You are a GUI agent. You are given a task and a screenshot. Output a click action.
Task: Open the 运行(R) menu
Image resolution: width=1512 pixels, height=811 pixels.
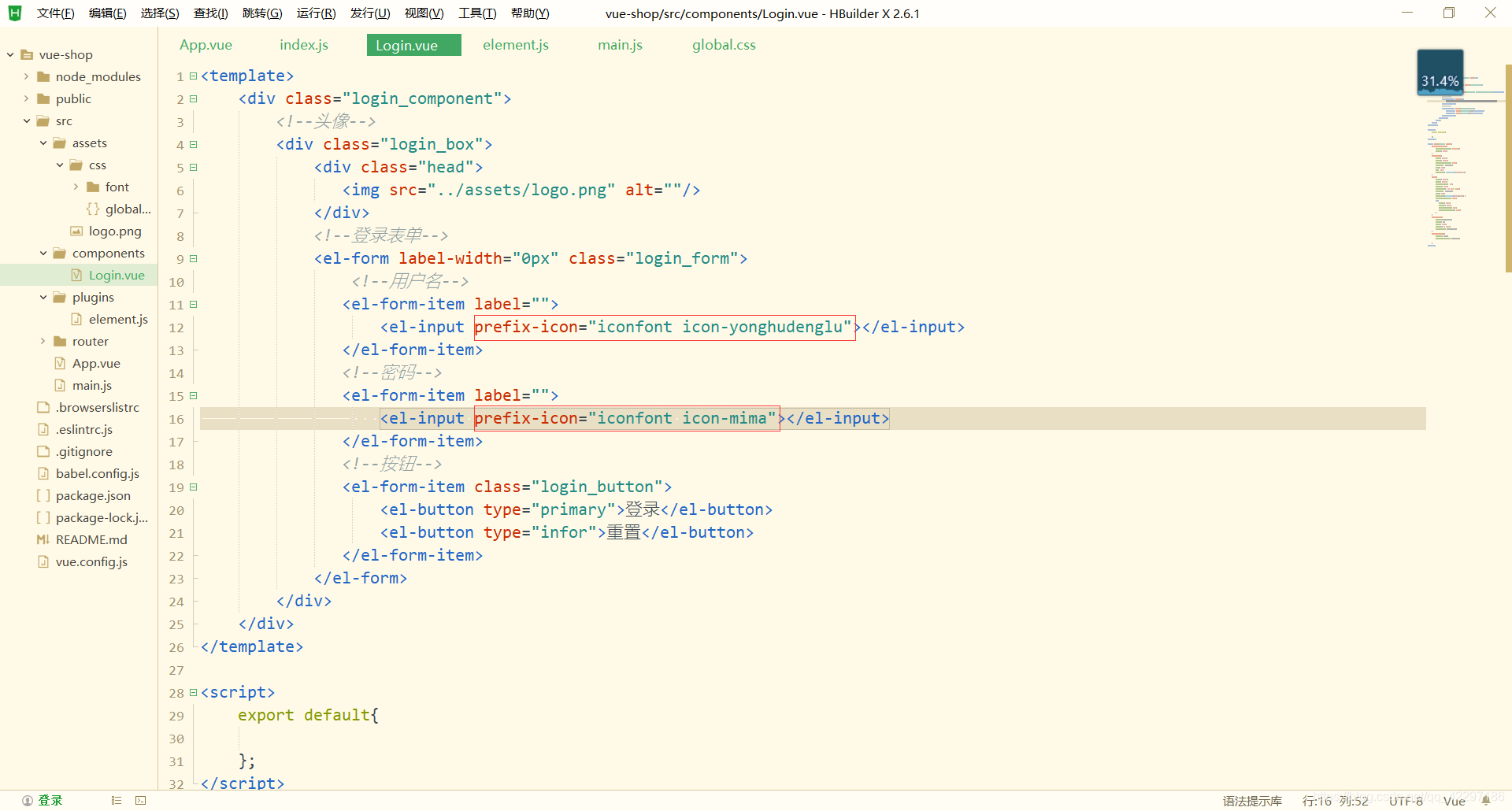click(316, 13)
